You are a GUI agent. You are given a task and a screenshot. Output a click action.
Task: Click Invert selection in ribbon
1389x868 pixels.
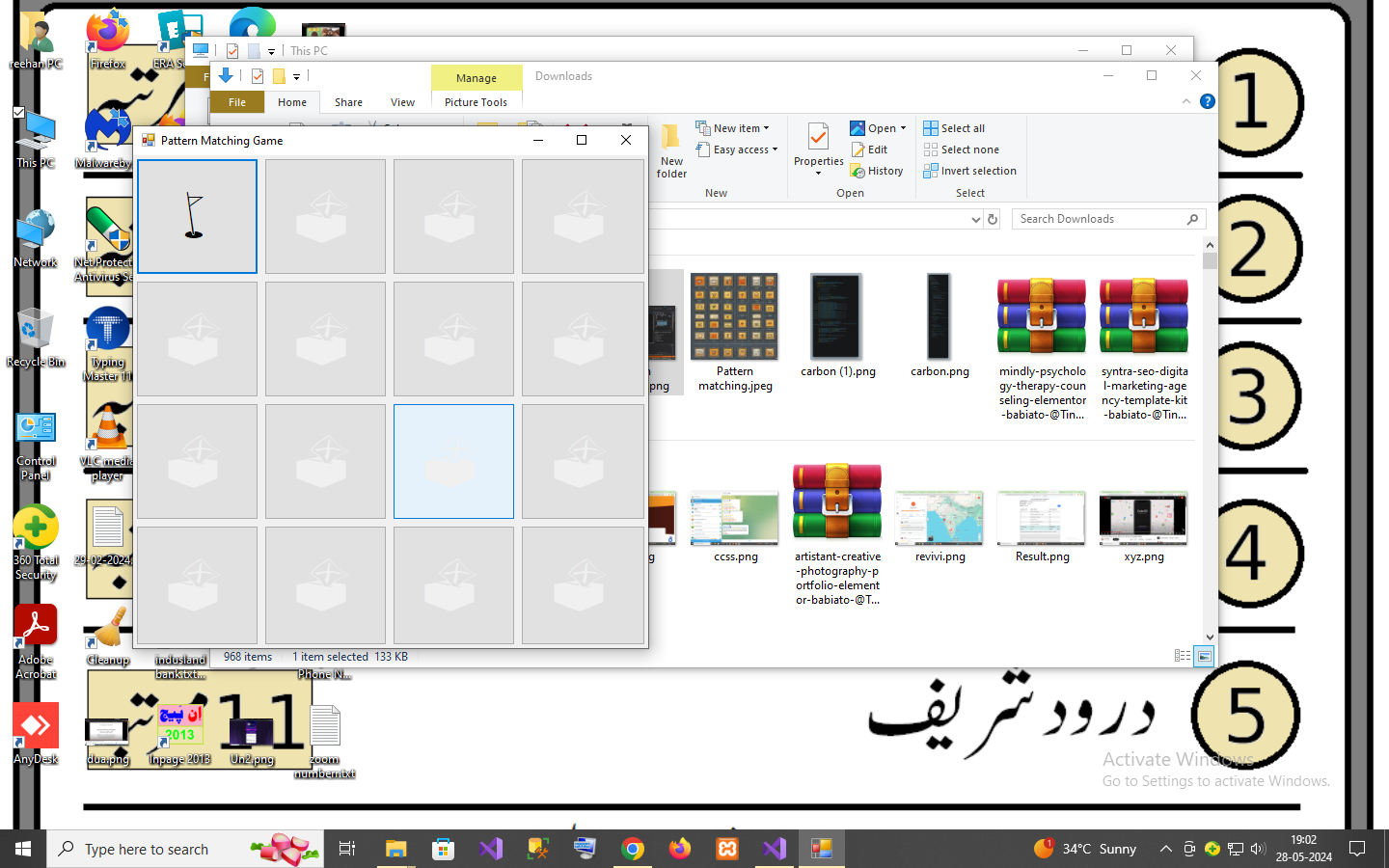(969, 171)
